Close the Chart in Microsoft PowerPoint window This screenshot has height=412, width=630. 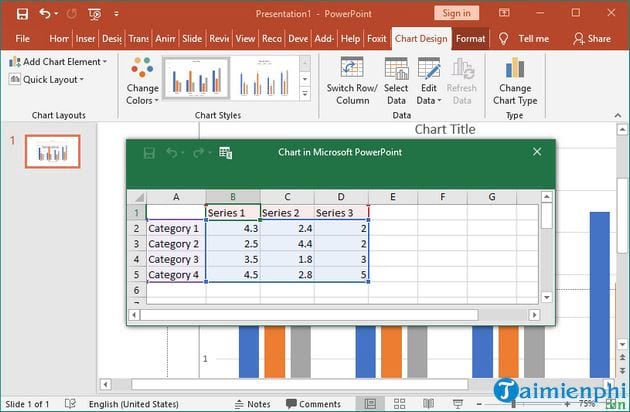[x=537, y=152]
